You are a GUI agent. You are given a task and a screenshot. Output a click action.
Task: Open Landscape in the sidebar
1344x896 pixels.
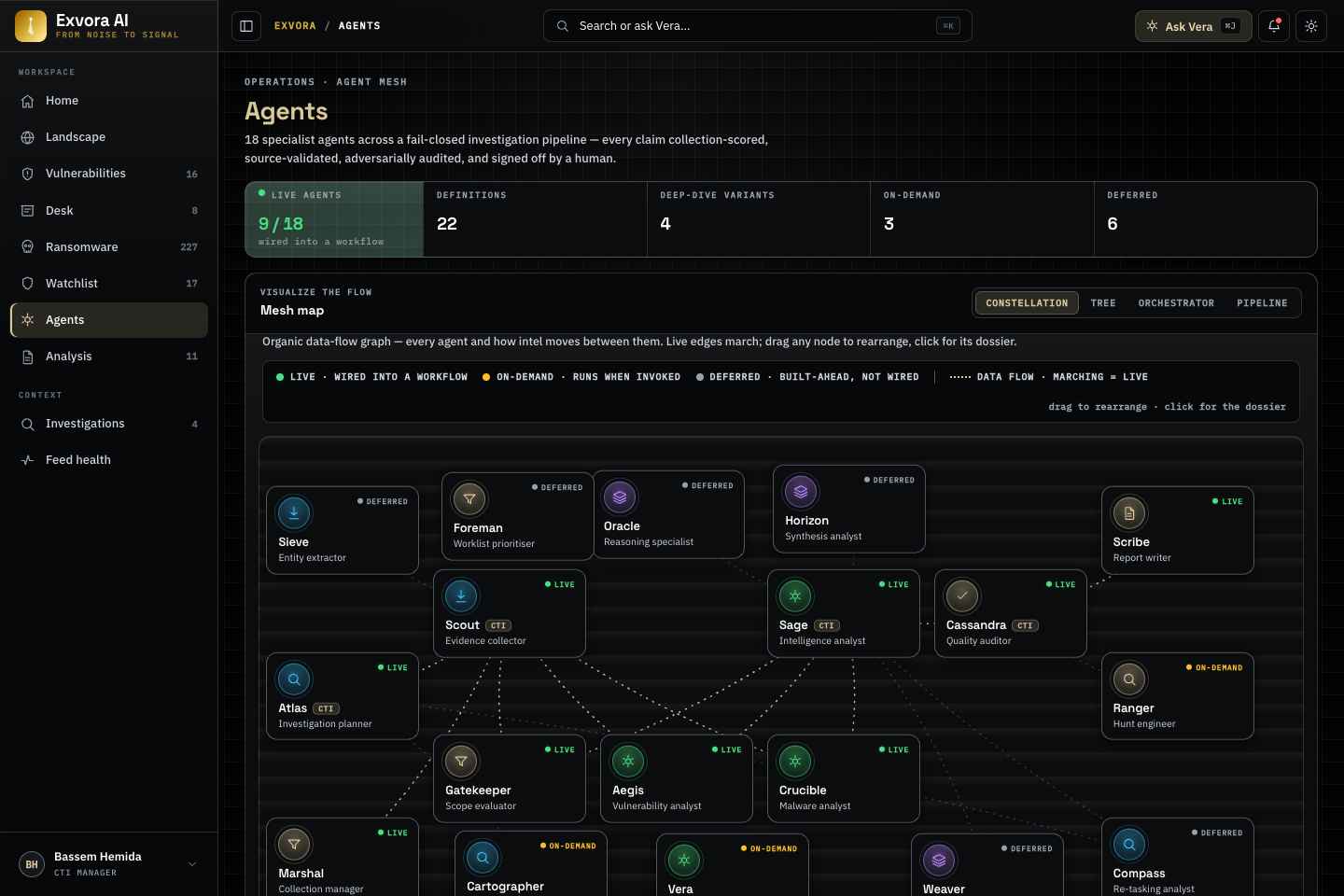click(109, 137)
